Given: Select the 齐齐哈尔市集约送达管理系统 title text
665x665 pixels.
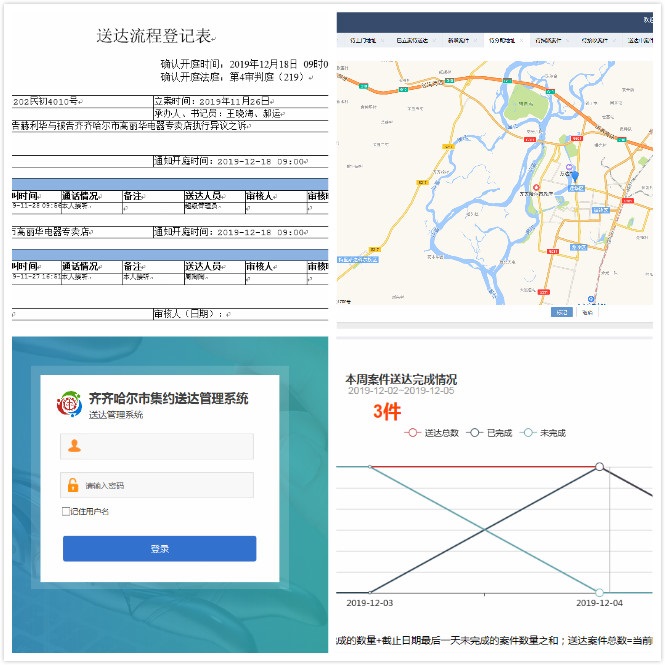Looking at the screenshot, I should click(168, 398).
